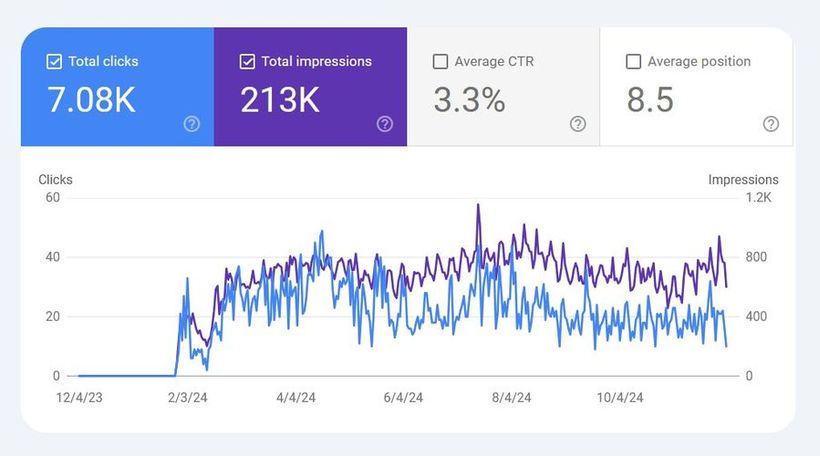
Task: Click the 60 clicks axis value
Action: click(x=53, y=197)
